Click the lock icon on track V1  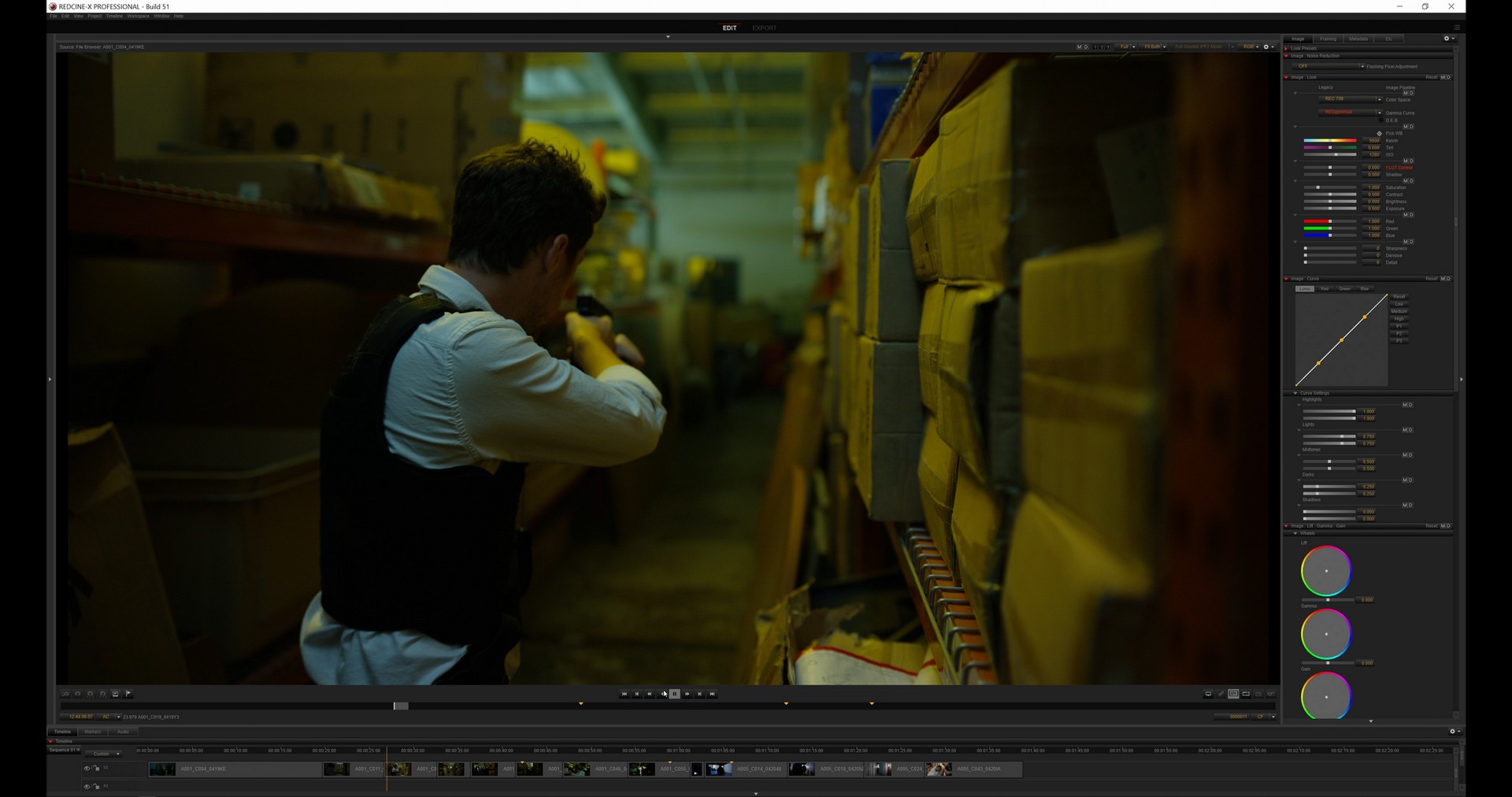tap(96, 769)
